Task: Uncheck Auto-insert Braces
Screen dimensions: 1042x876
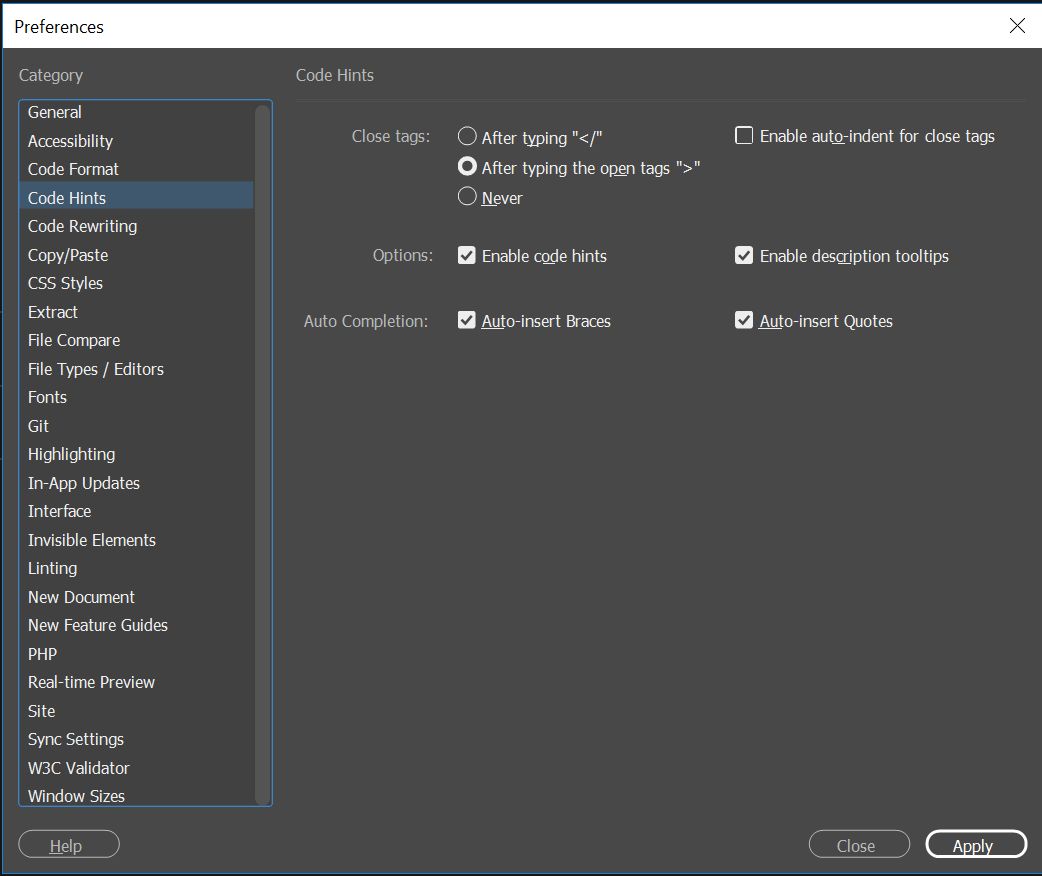Action: point(467,321)
